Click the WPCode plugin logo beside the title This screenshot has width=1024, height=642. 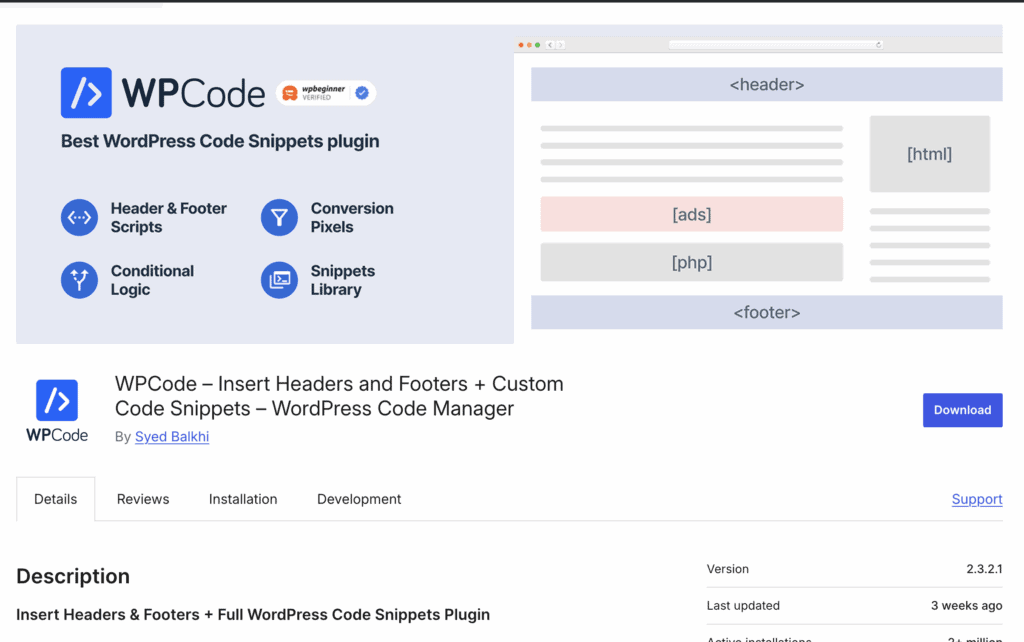click(x=57, y=411)
